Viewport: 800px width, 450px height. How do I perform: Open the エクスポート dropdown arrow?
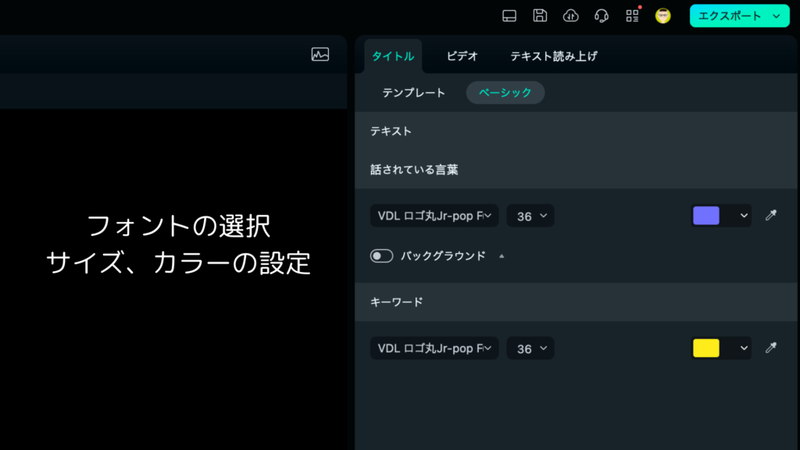pos(777,16)
